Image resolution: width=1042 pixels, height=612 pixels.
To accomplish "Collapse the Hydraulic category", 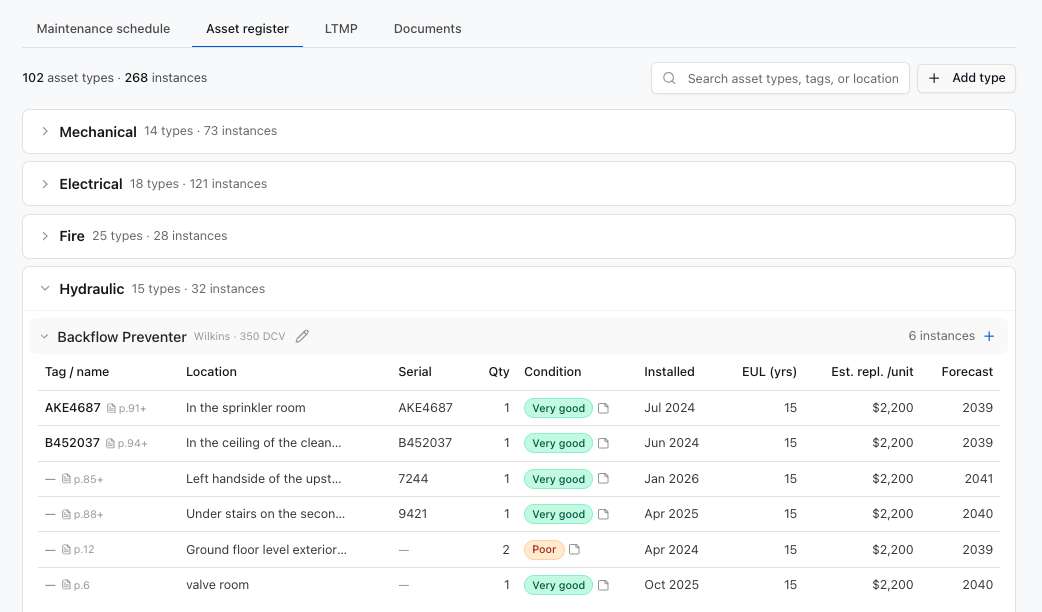I will tap(45, 288).
